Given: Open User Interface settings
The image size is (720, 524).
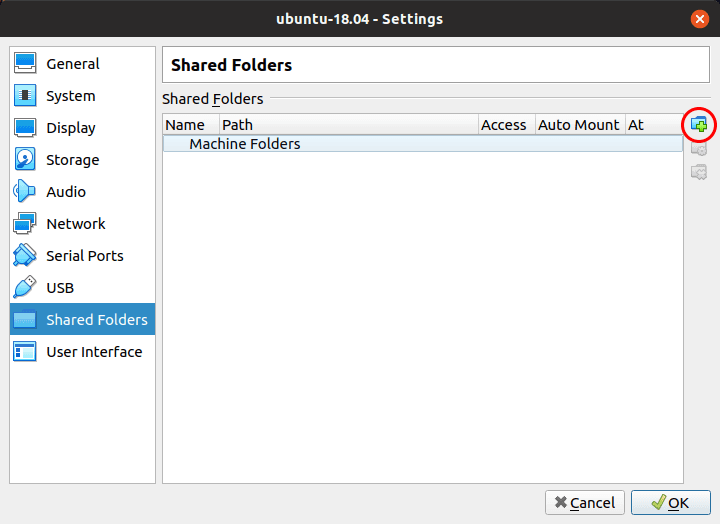Looking at the screenshot, I should click(82, 352).
